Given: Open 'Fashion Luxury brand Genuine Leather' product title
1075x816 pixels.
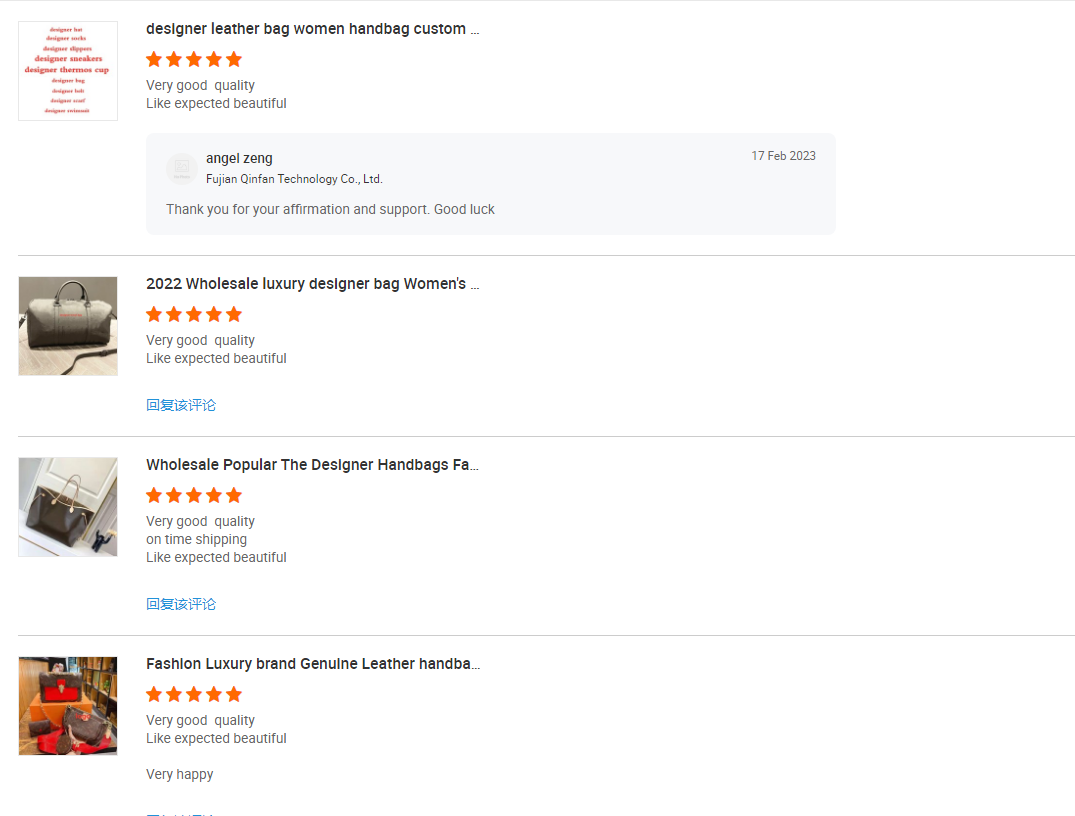Looking at the screenshot, I should 313,664.
